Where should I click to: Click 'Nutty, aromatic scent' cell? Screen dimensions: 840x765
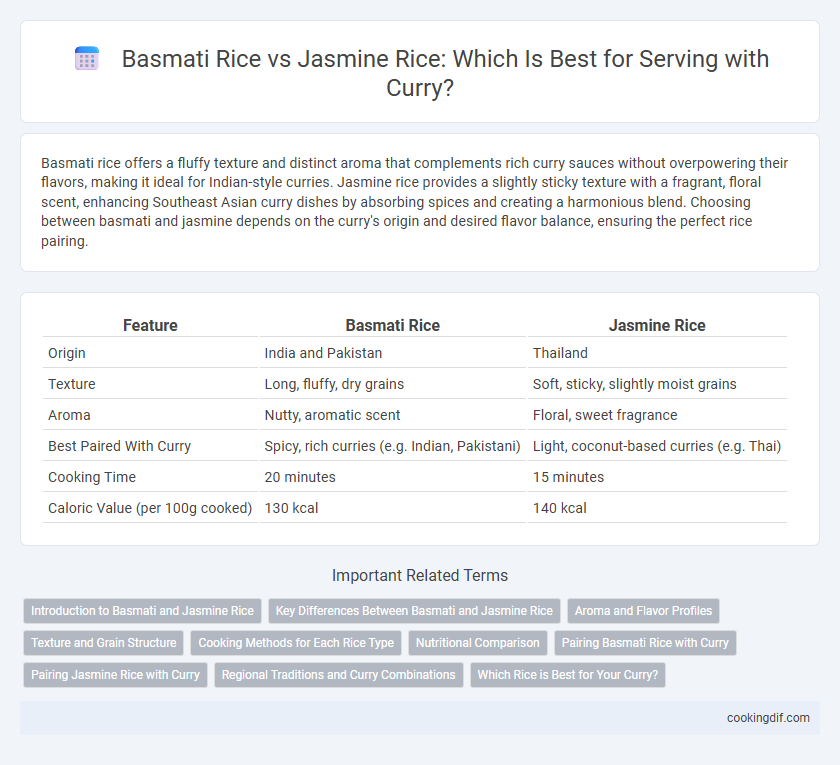click(393, 415)
